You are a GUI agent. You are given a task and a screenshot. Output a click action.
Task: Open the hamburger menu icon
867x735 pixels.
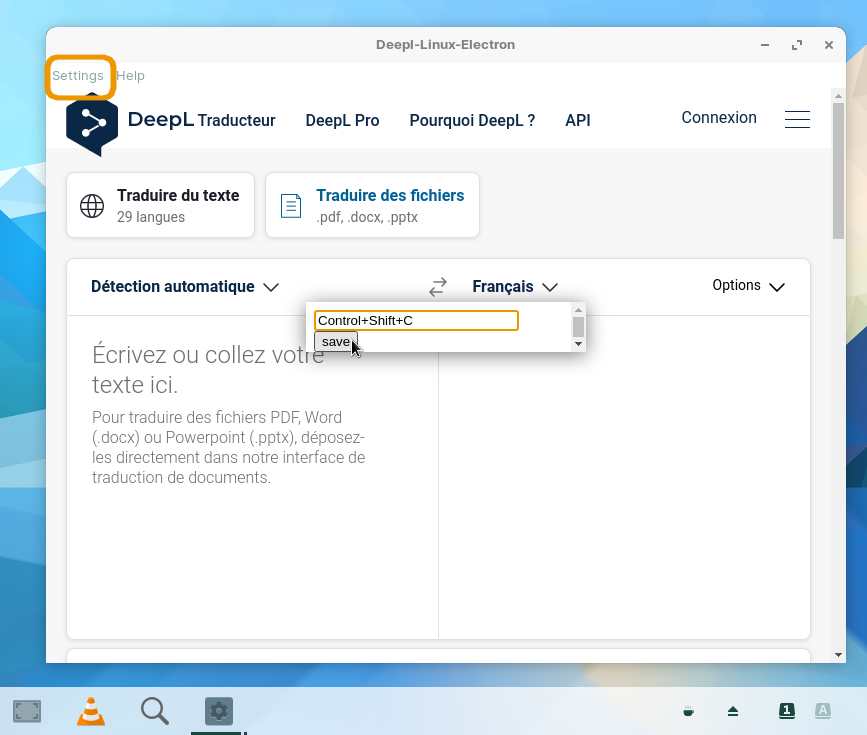click(797, 119)
